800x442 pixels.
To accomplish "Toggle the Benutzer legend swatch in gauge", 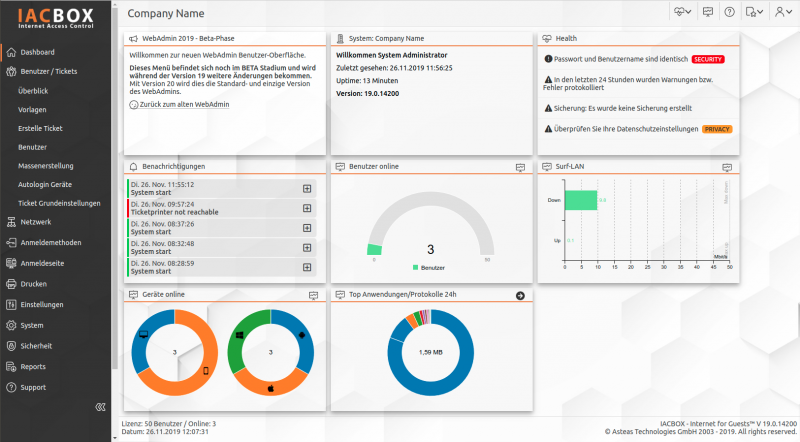I will [x=416, y=269].
